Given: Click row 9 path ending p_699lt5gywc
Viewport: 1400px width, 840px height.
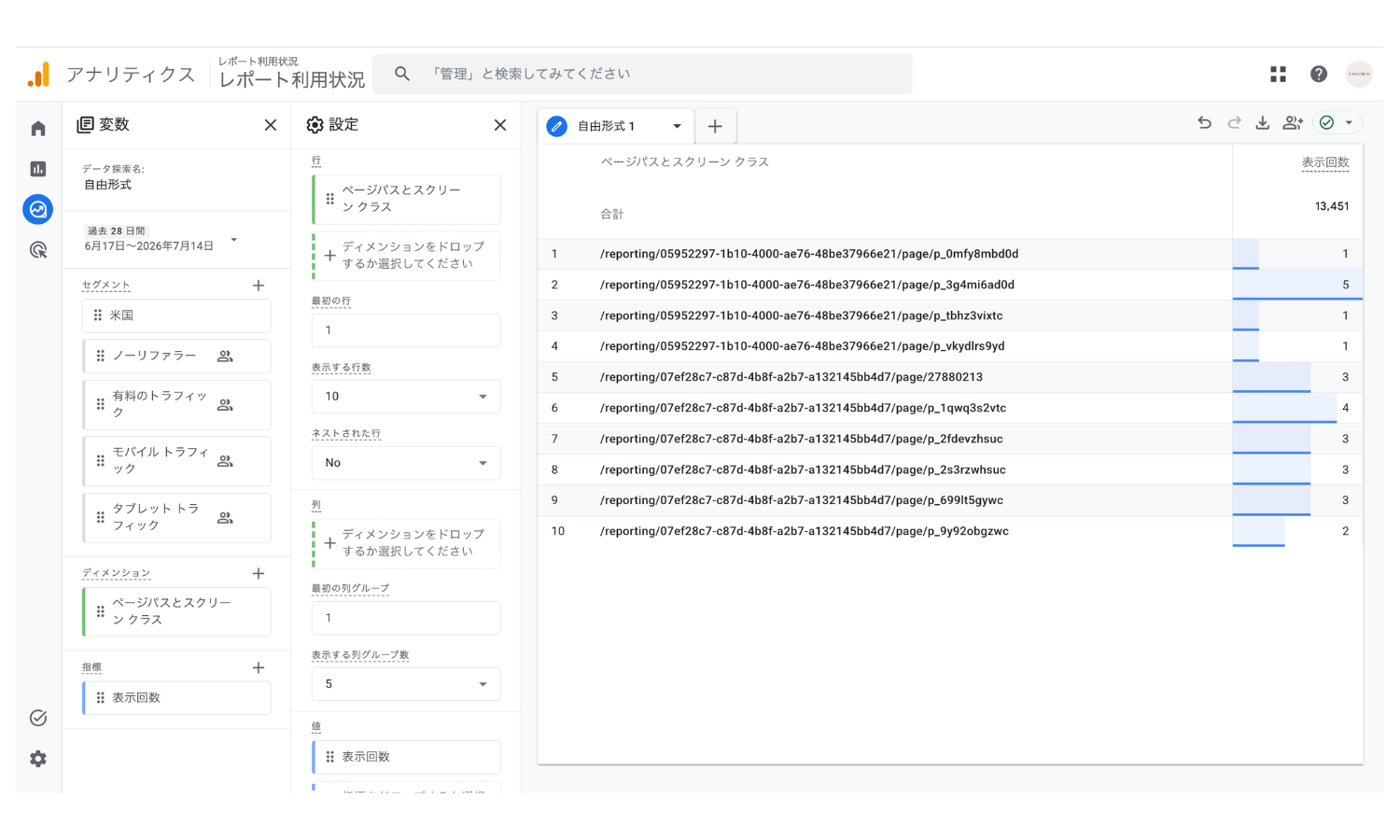Looking at the screenshot, I should 802,500.
